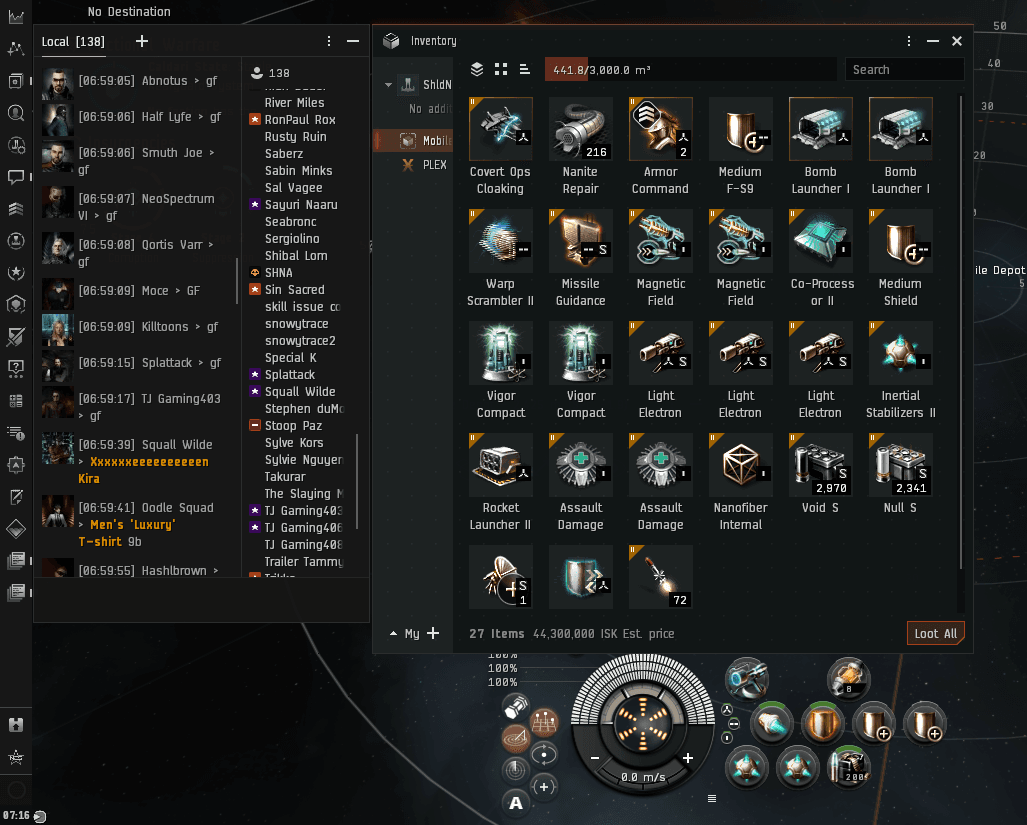Screen dimensions: 1027x825
Task: Open the Local chat window options menu
Action: coord(329,41)
